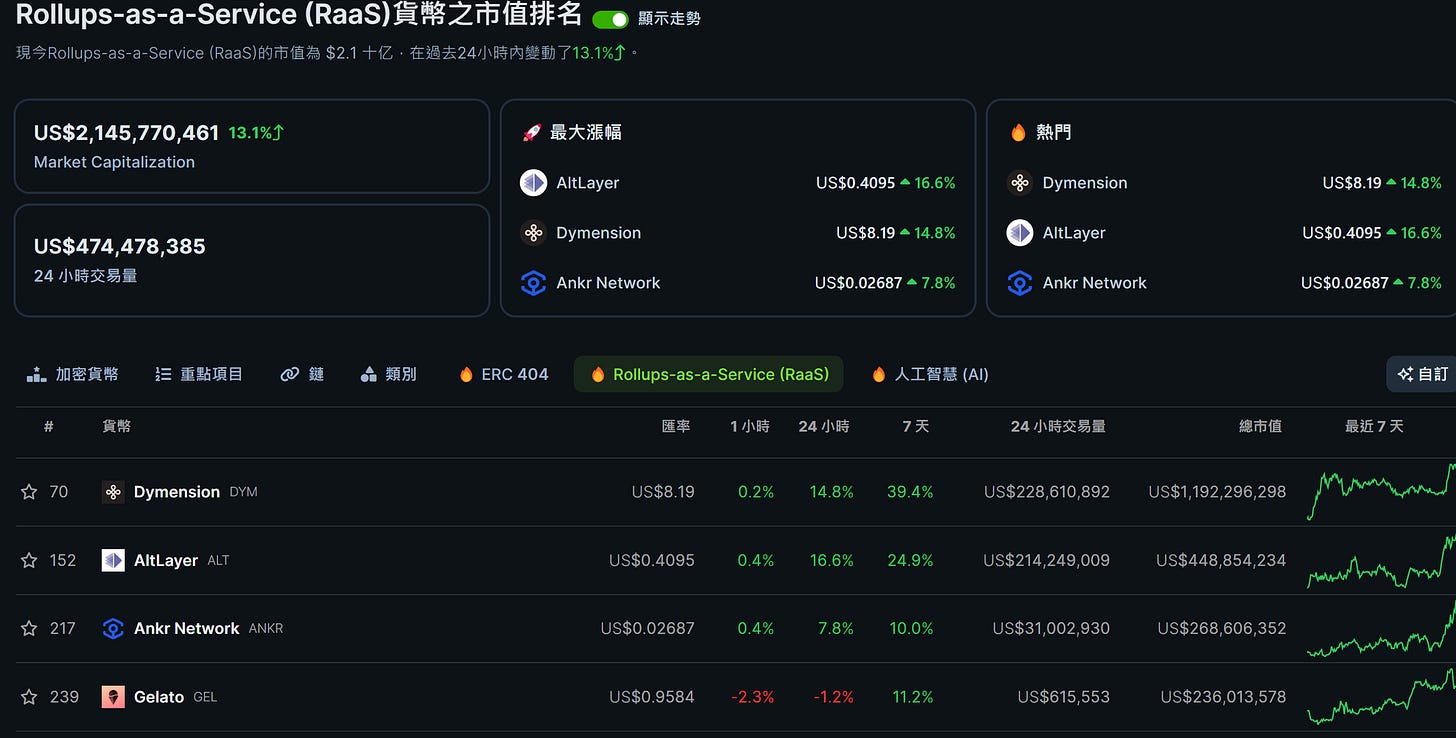Click Gelato price US$0.9584

[x=652, y=696]
